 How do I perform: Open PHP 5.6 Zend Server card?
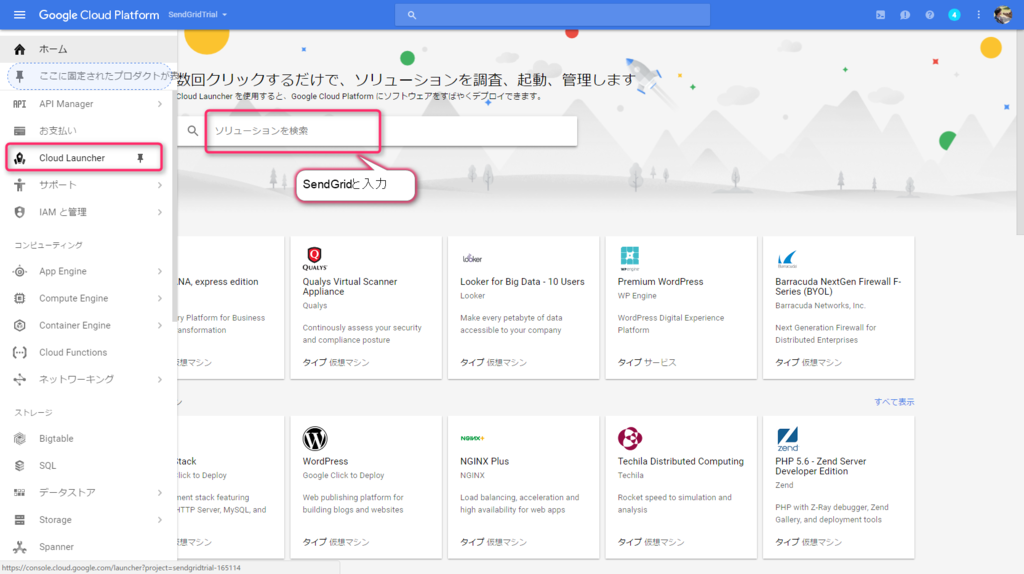point(839,487)
